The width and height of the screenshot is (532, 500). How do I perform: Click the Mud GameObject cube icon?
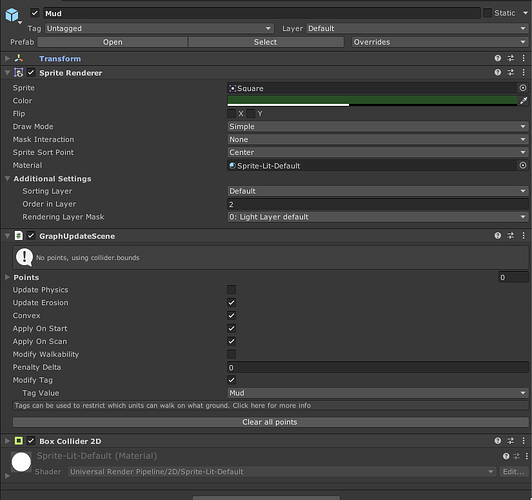[x=12, y=15]
